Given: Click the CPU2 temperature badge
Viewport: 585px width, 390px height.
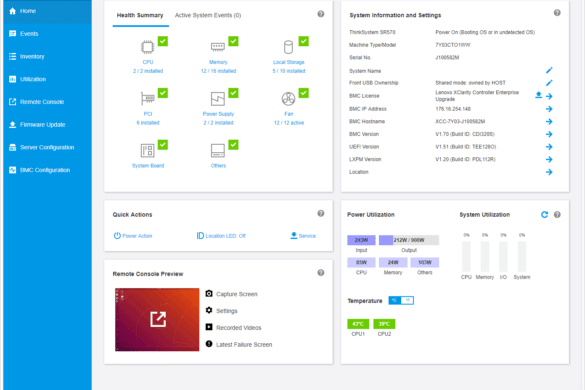Looking at the screenshot, I should [x=384, y=324].
